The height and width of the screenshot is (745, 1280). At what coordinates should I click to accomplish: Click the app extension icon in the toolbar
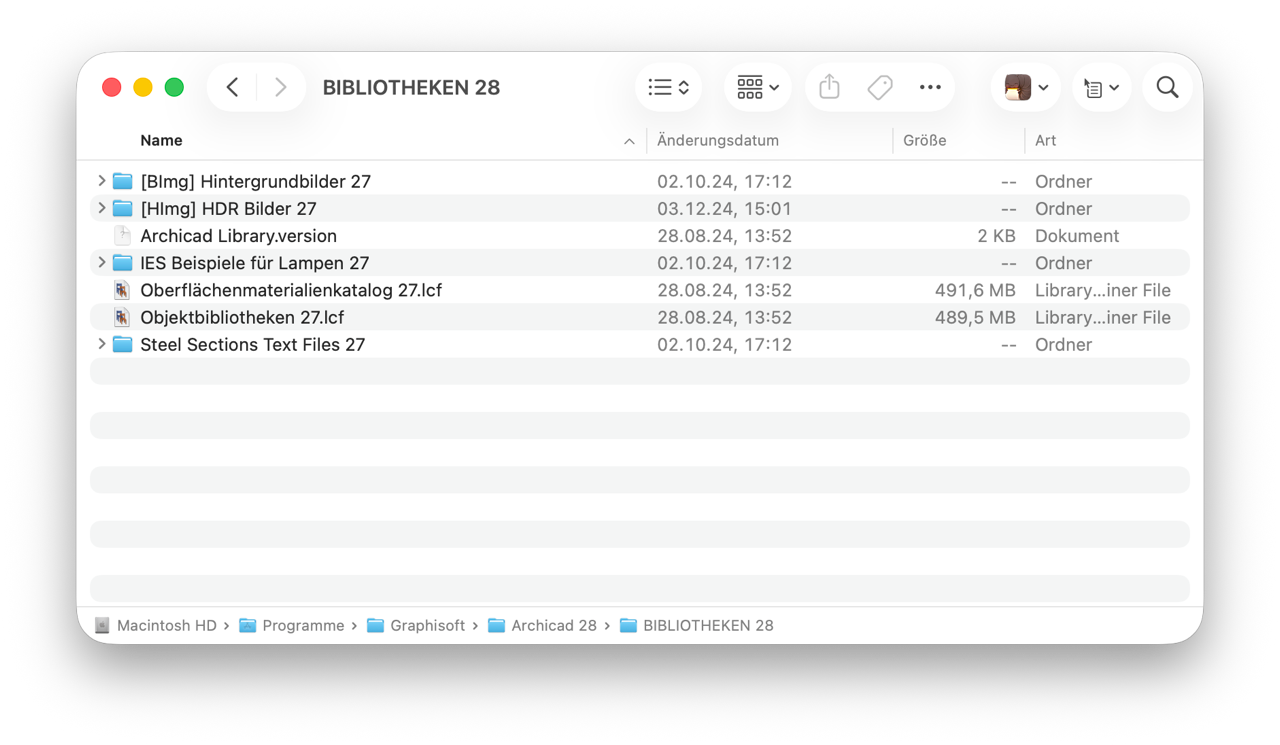coord(1018,87)
